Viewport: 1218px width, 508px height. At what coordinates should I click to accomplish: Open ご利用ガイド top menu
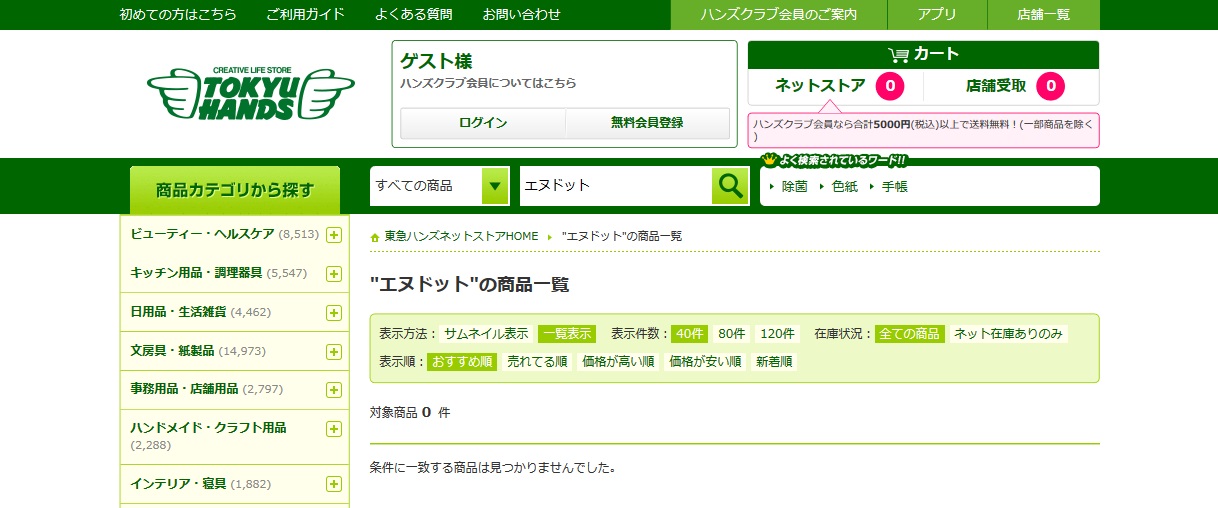pyautogui.click(x=306, y=14)
